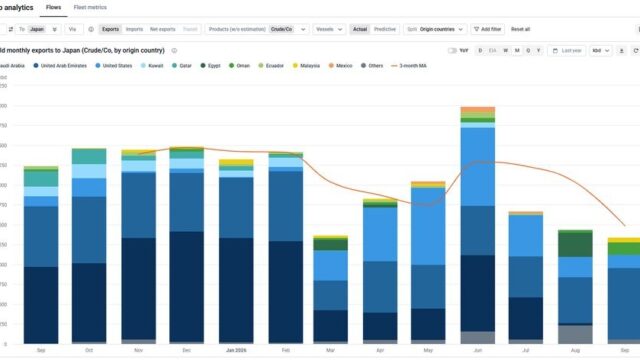Click Reset all filters
Image resolution: width=640 pixels, height=360 pixels.
tap(520, 29)
